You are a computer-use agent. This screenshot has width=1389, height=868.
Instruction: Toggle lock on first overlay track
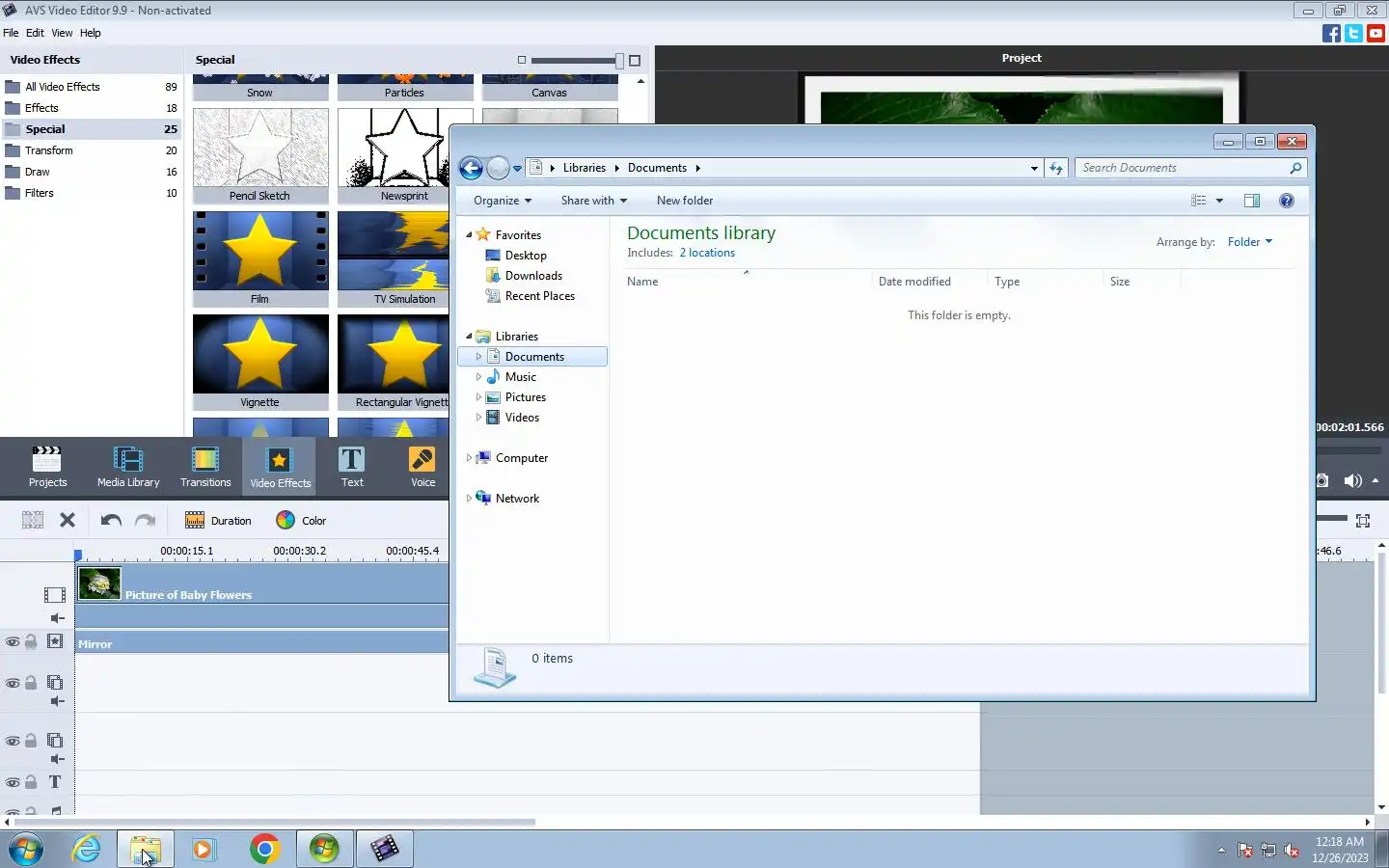click(31, 683)
